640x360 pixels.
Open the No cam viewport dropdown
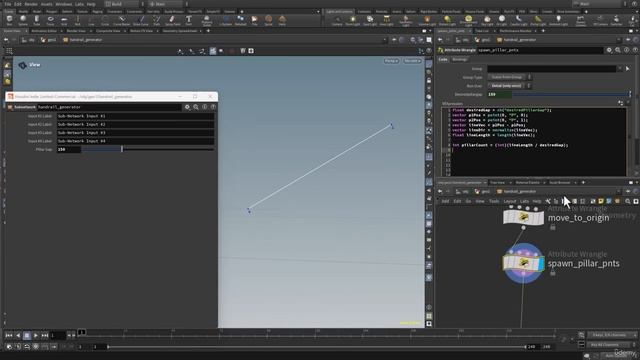coord(412,61)
